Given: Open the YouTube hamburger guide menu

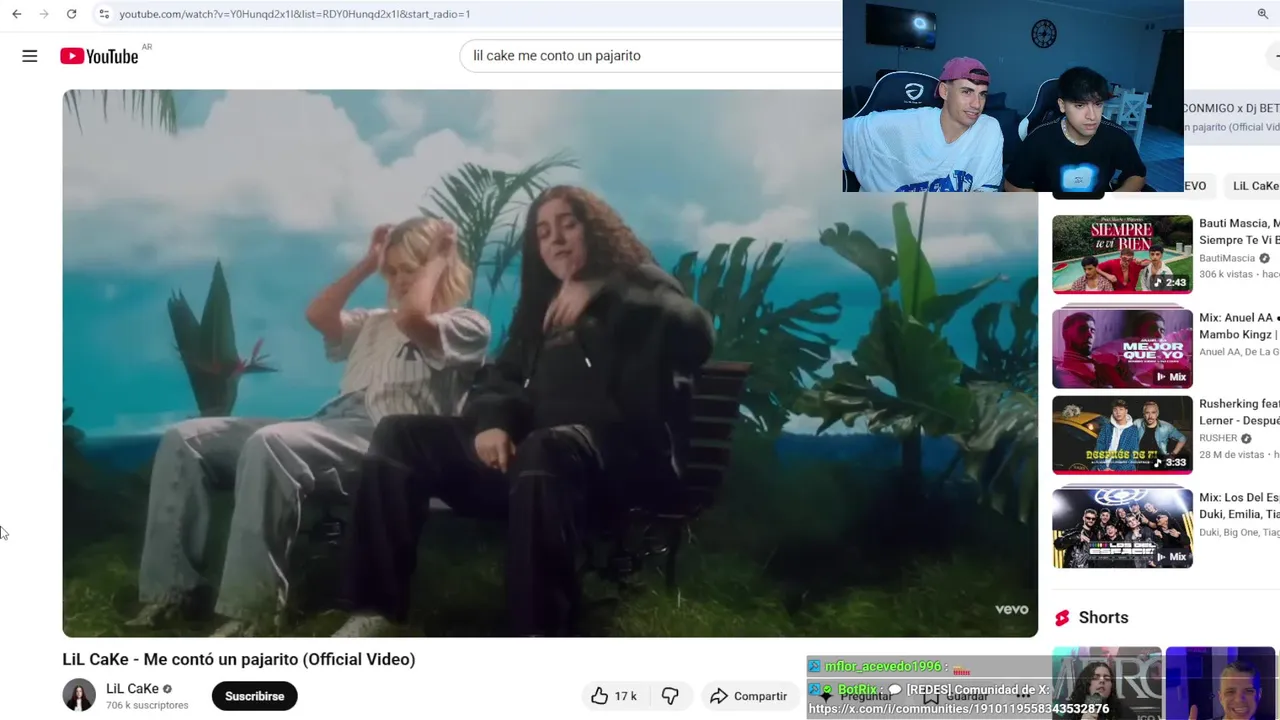Looking at the screenshot, I should [30, 56].
